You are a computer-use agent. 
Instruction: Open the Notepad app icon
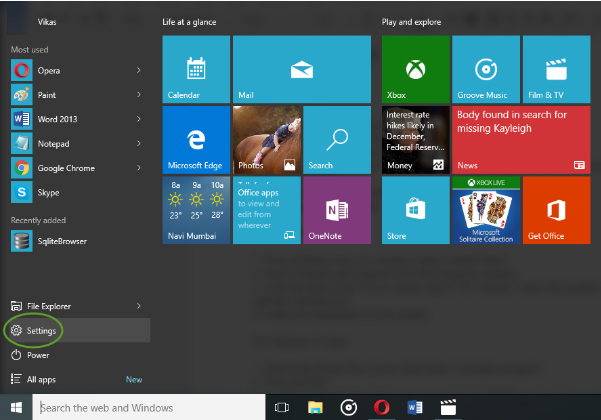click(x=21, y=144)
